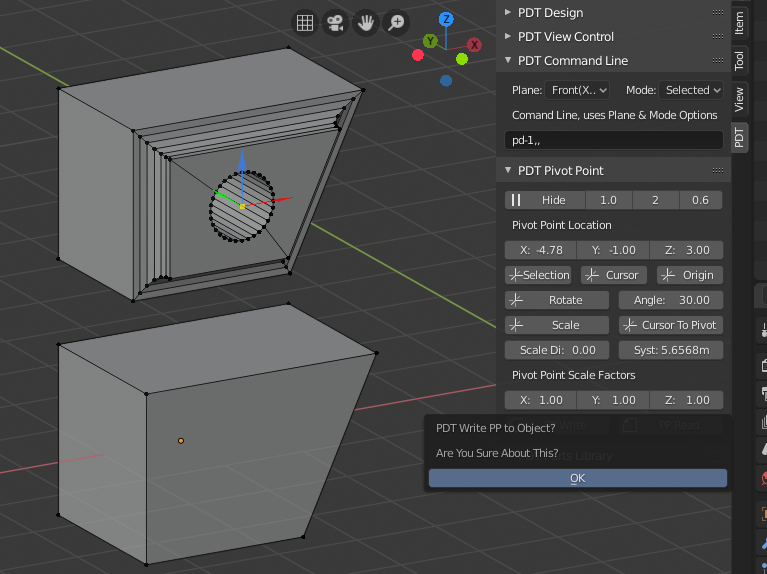The height and width of the screenshot is (574, 767).
Task: Click the camera view icon
Action: click(335, 22)
